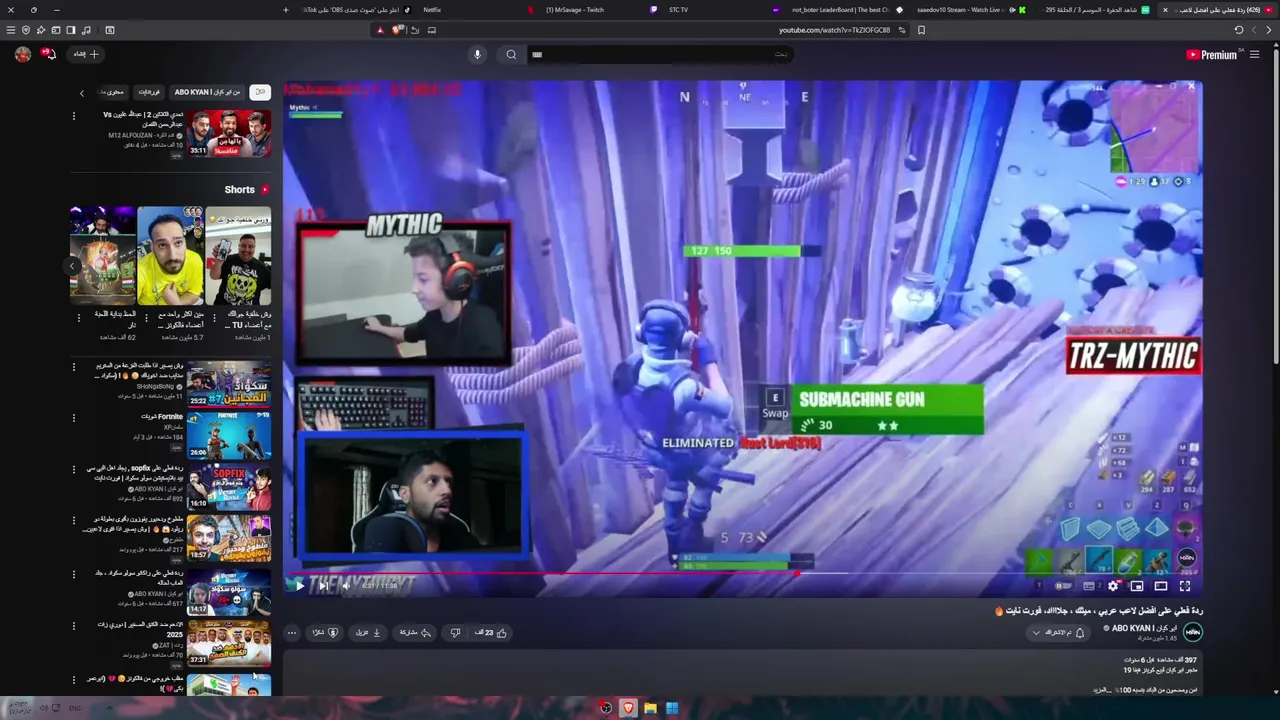Toggle subtitles in the video player
The image size is (1280, 720).
point(1089,586)
